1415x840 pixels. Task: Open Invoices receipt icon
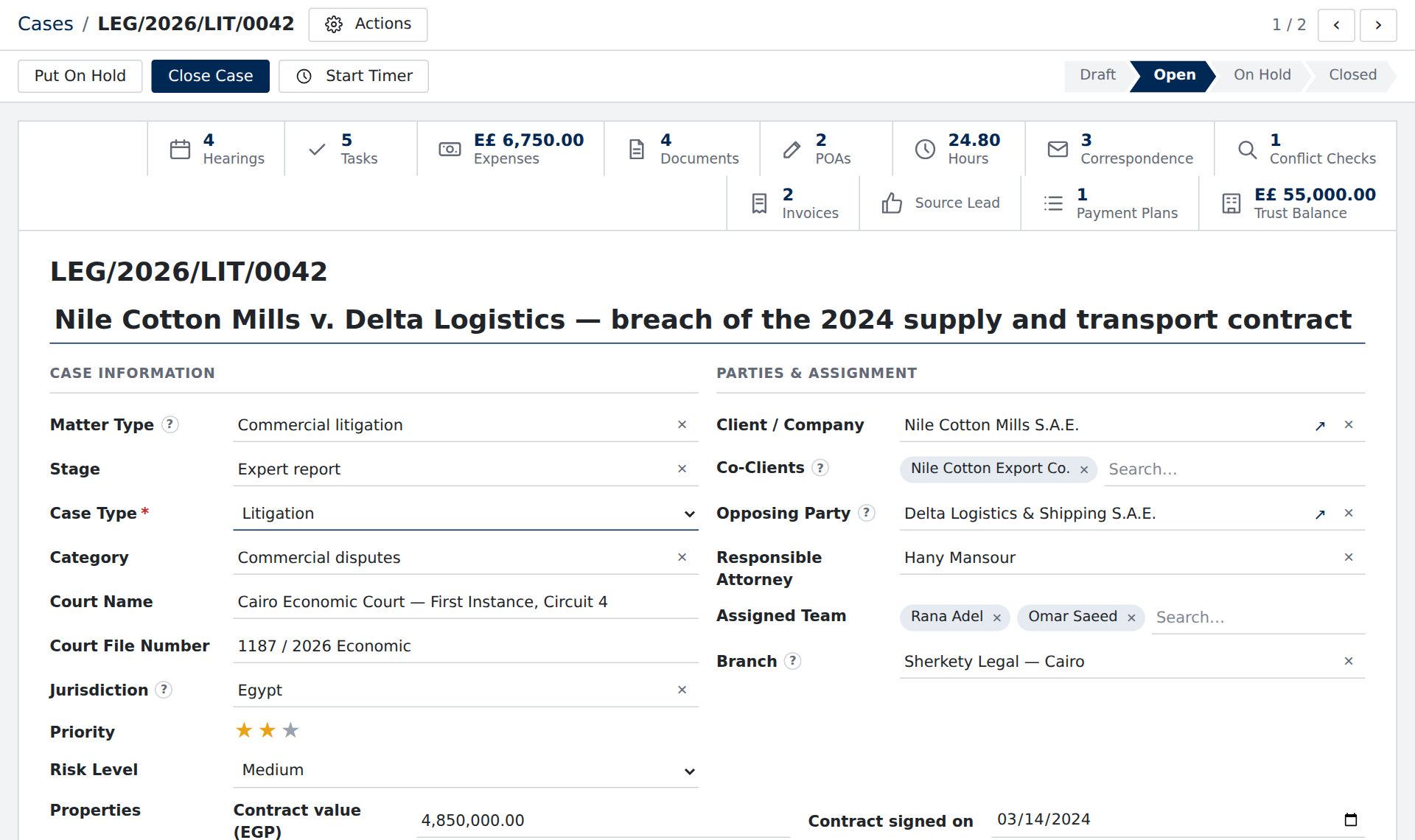793,203
